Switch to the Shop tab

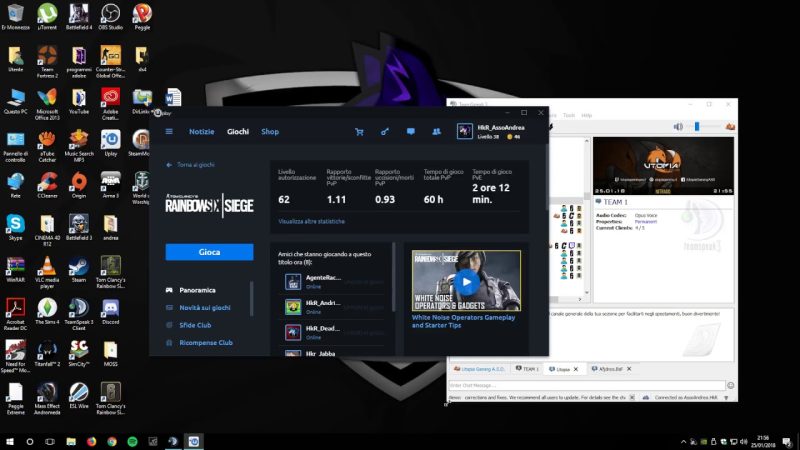click(x=270, y=132)
